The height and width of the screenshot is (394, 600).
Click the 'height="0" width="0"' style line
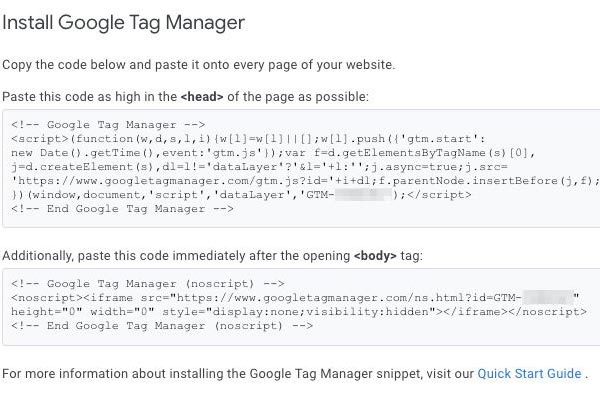(299, 312)
